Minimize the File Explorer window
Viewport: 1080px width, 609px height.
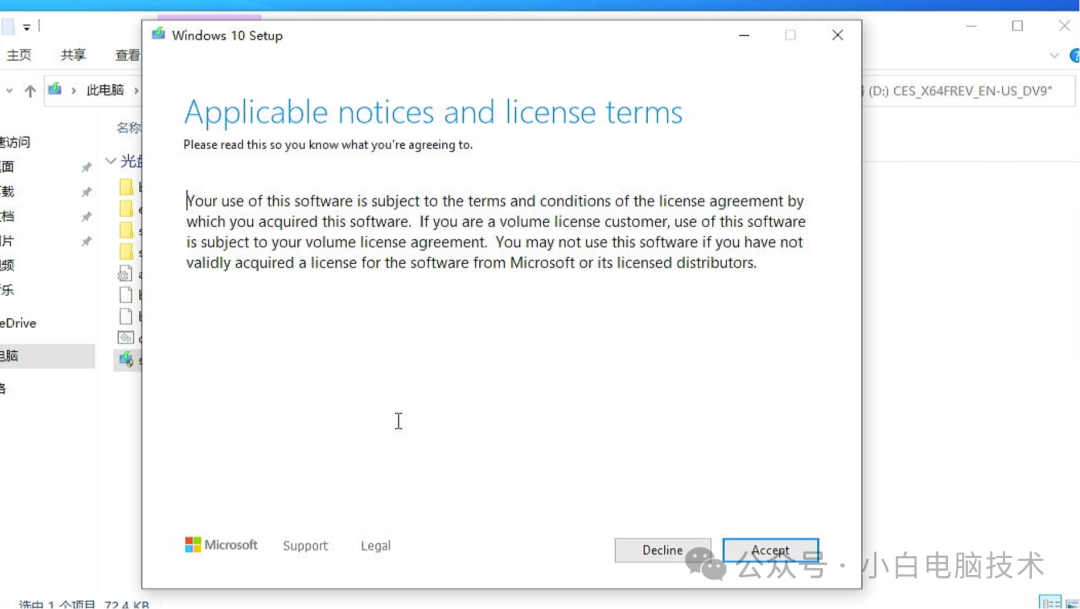(971, 26)
